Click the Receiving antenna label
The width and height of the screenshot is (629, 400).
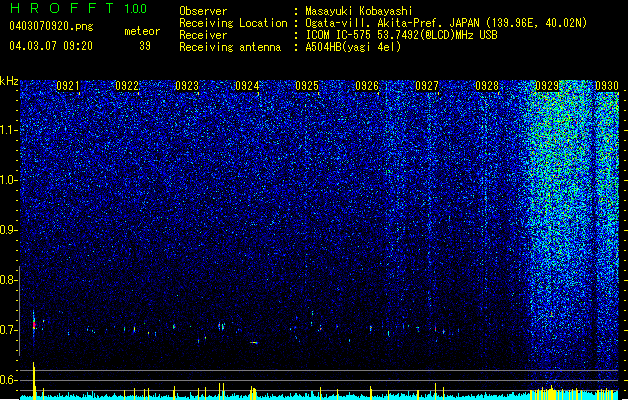tap(230, 47)
